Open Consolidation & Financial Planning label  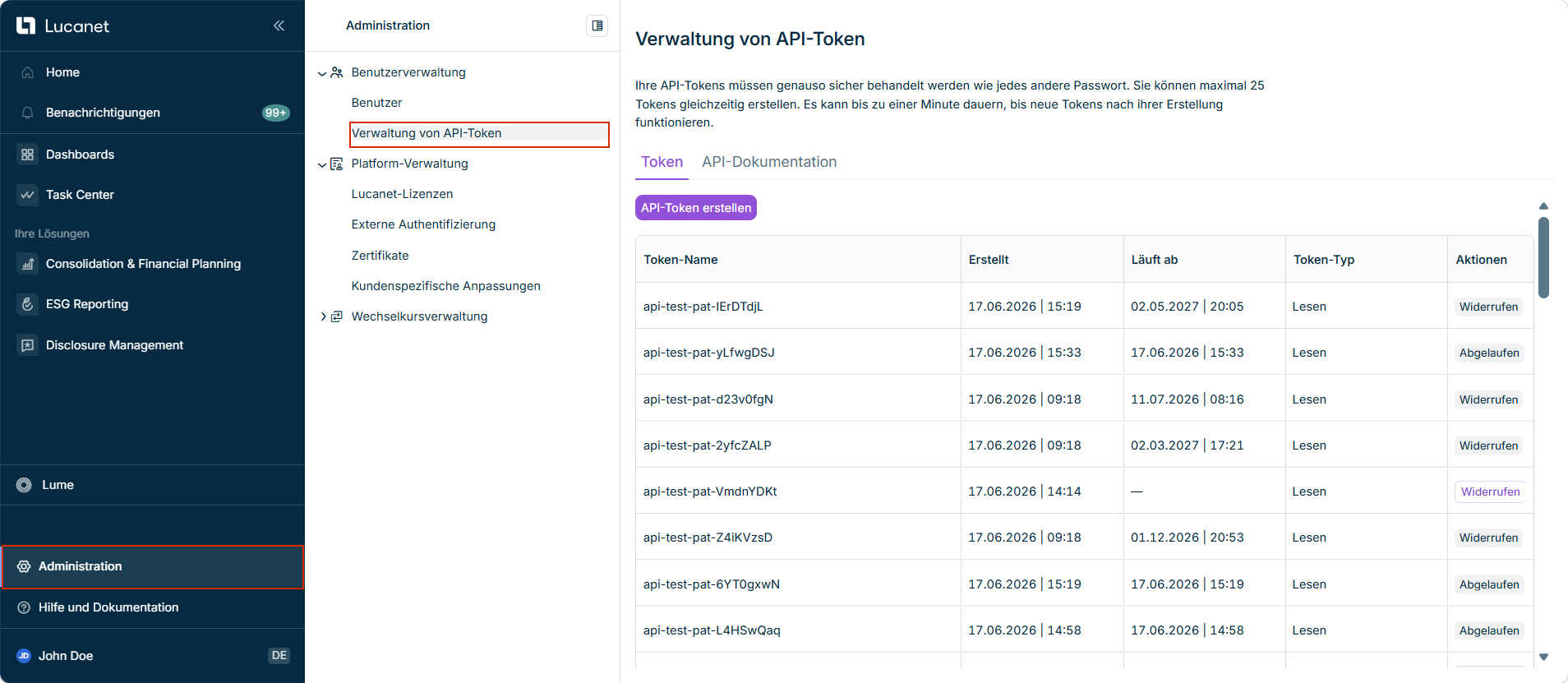point(143,264)
